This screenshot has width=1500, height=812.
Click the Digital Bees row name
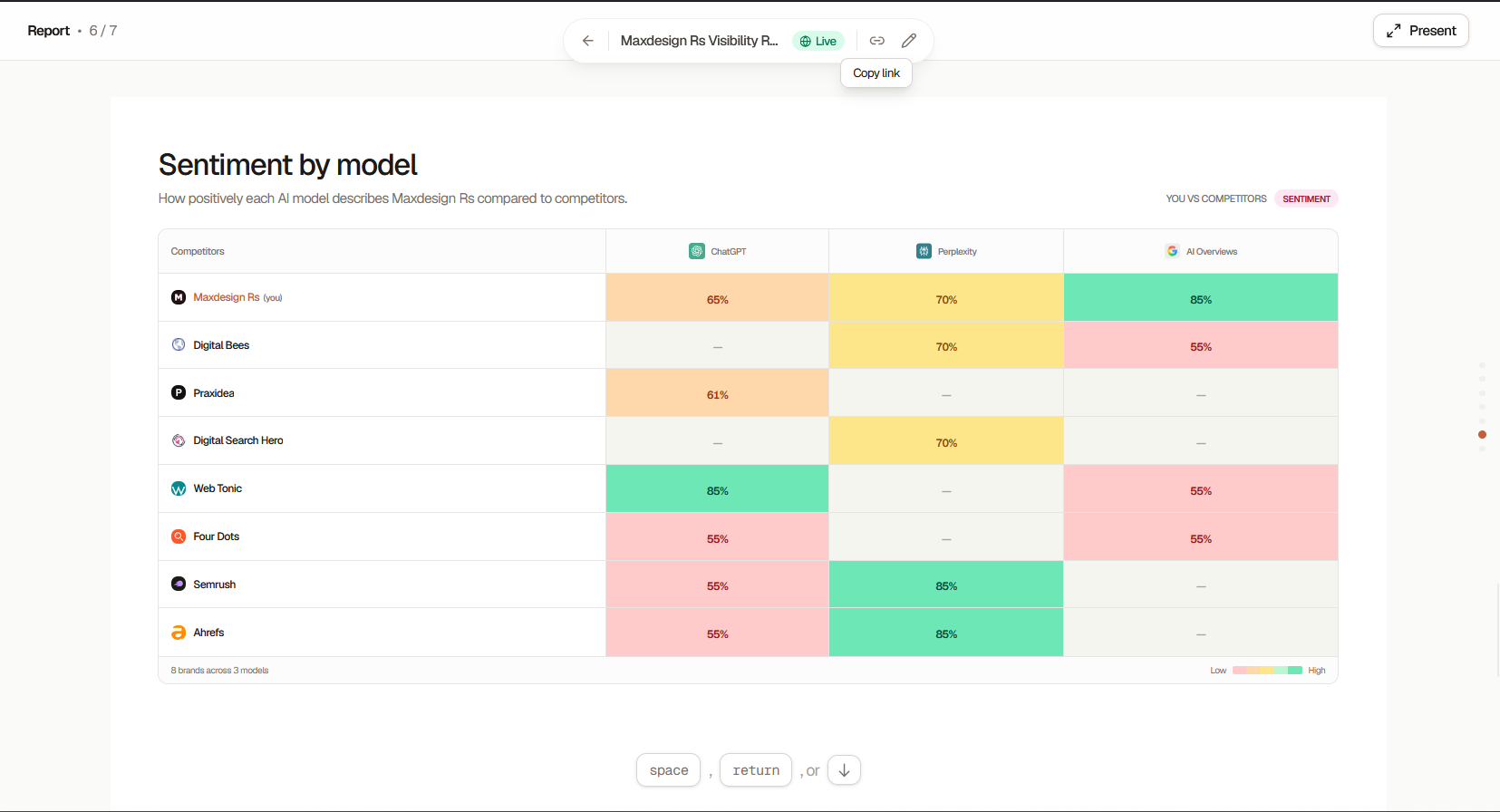coord(221,345)
